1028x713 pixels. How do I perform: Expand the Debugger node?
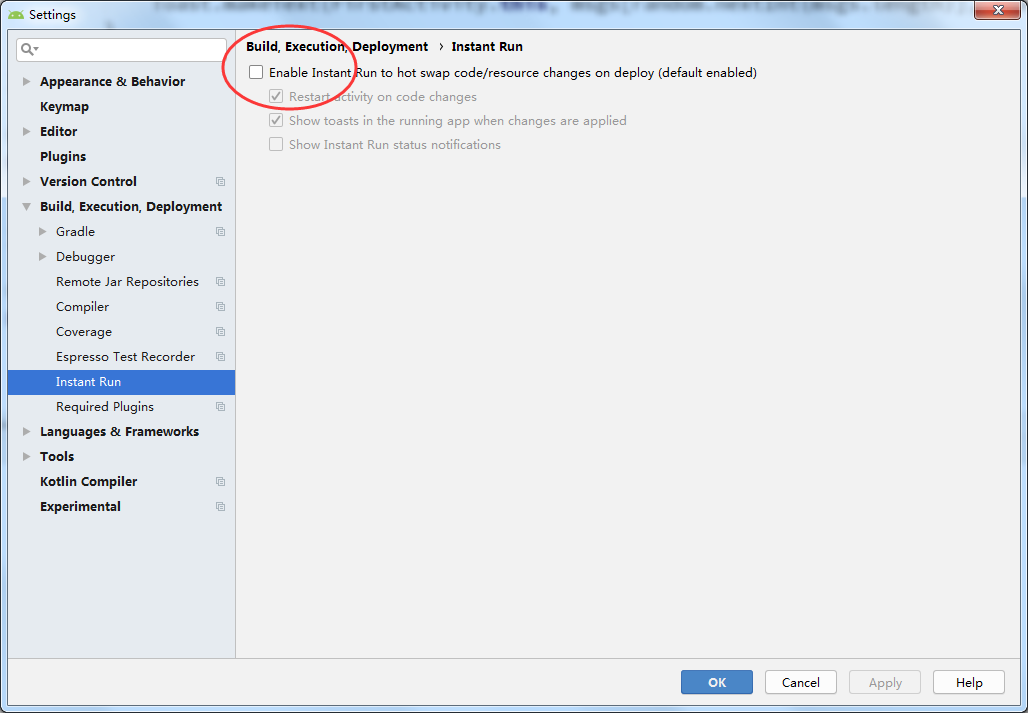click(43, 256)
